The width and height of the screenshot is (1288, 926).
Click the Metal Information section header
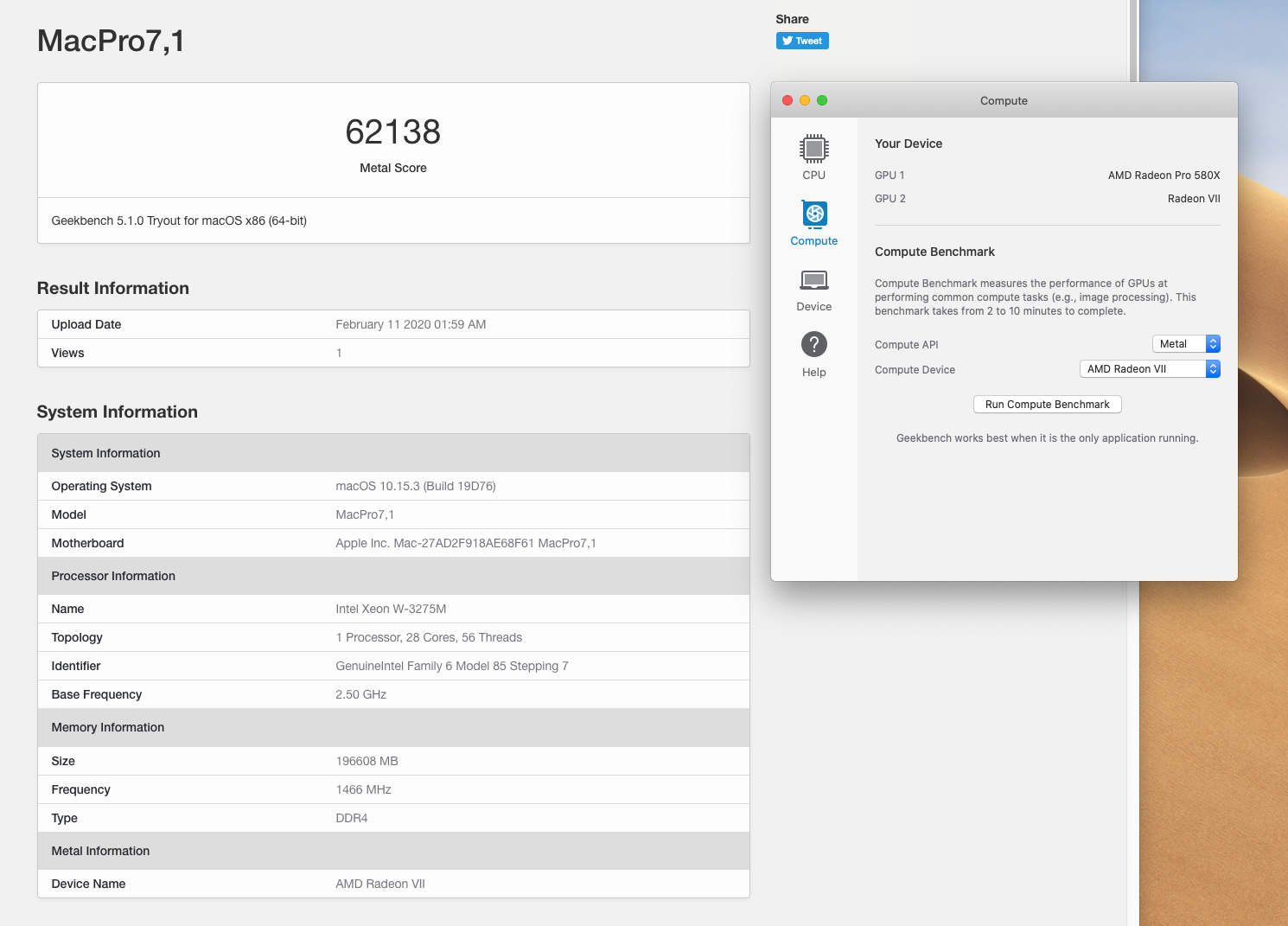(x=100, y=851)
